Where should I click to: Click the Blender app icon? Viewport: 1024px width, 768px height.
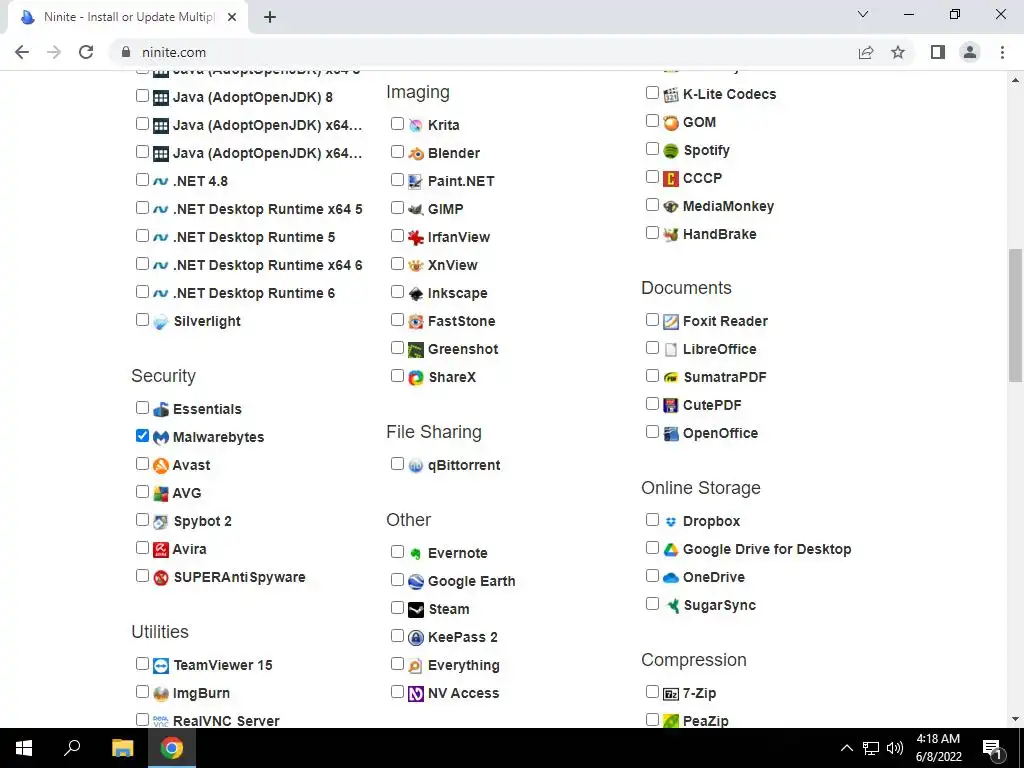pos(416,153)
